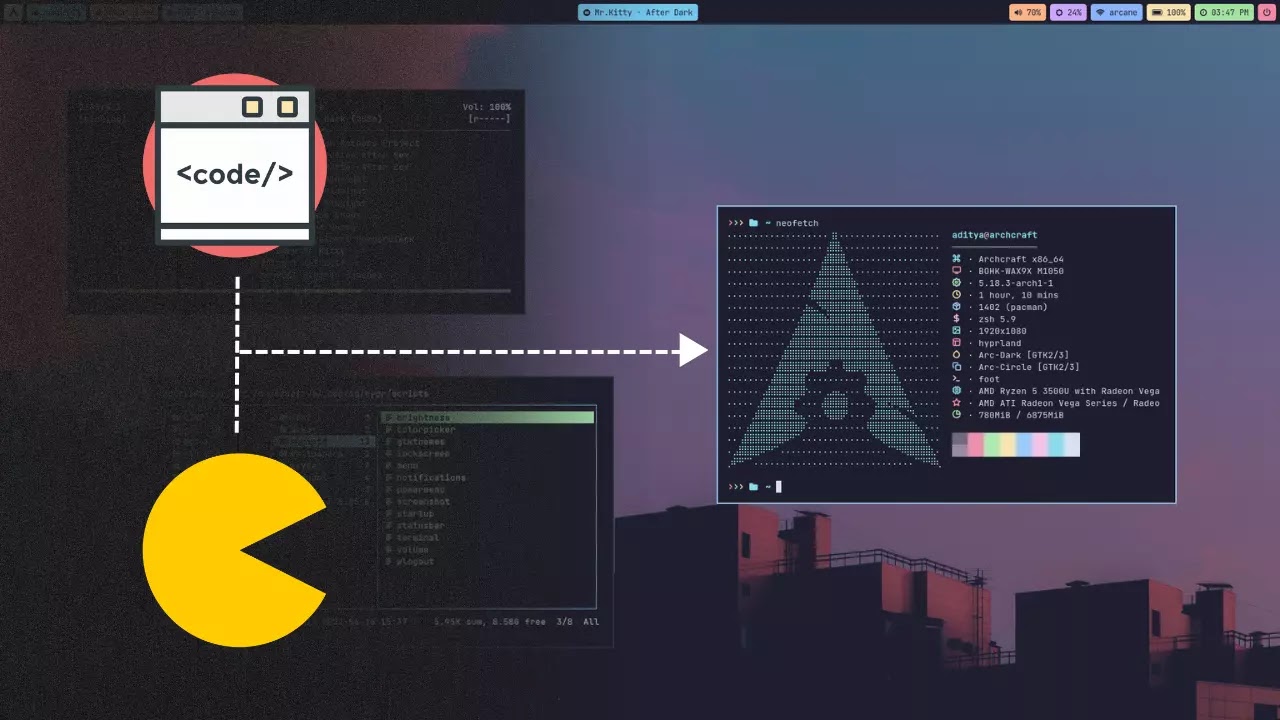This screenshot has width=1280, height=720.
Task: Select the colorpicker script in file list
Action: (x=425, y=430)
